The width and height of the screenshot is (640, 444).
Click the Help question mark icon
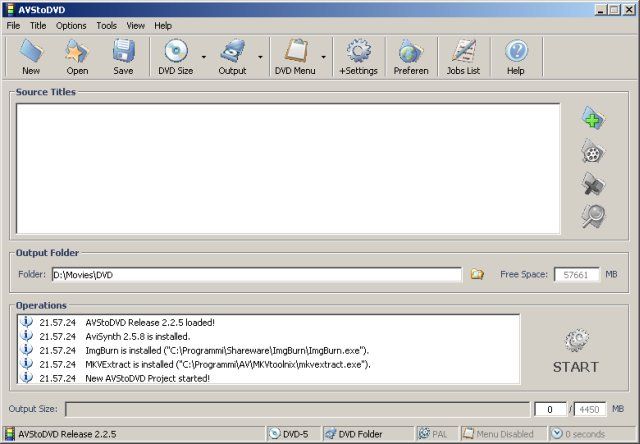[516, 51]
